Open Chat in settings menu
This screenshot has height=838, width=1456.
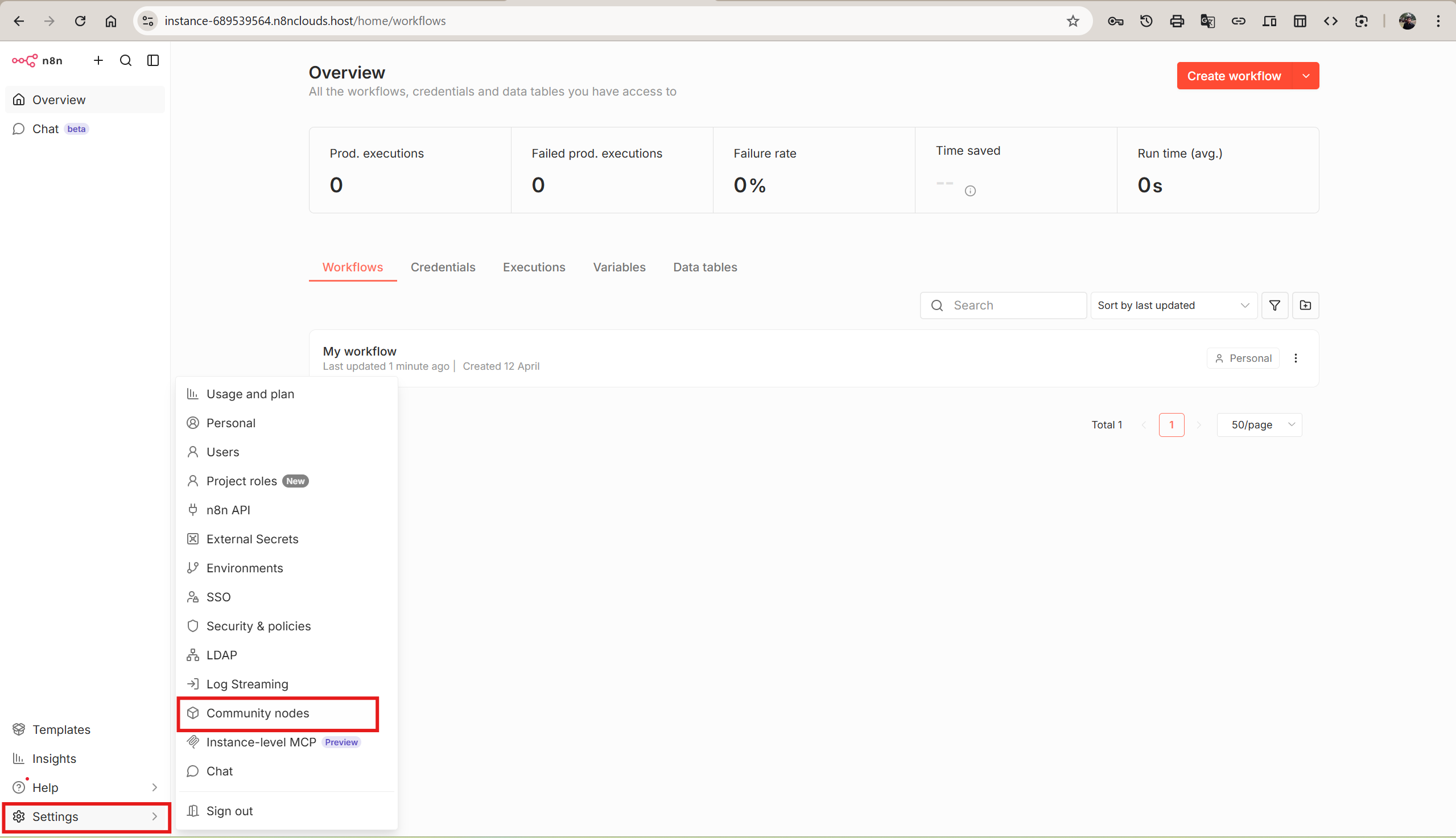pyautogui.click(x=287, y=771)
